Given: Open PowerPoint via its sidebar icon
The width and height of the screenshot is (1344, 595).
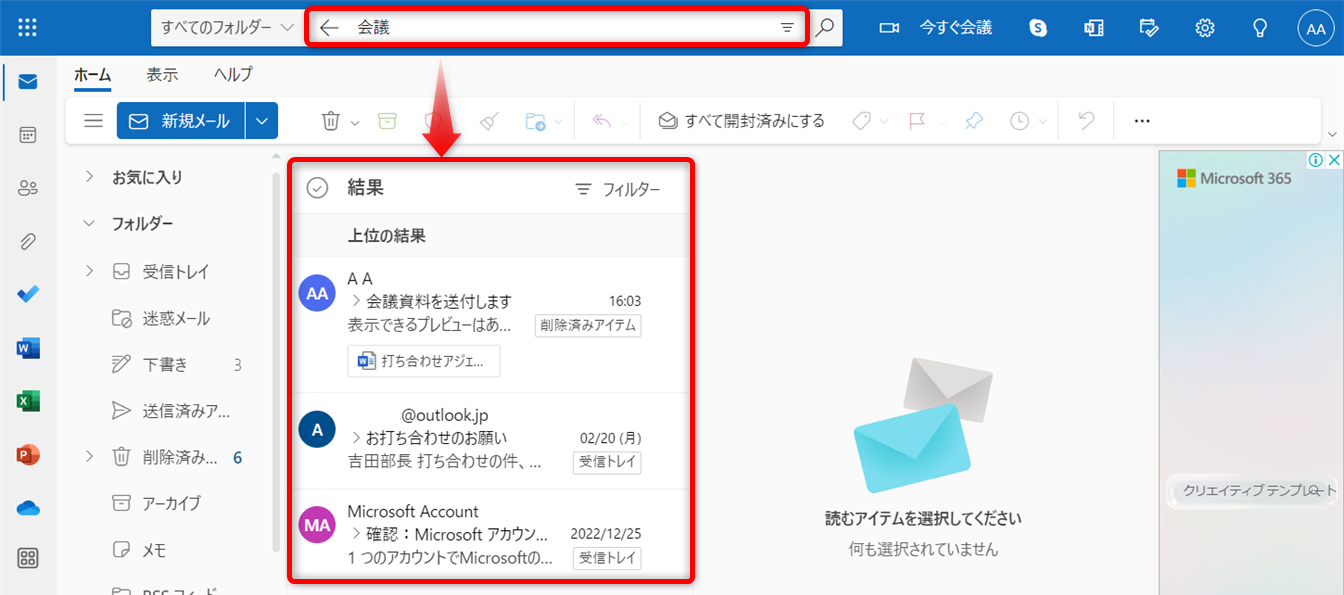Looking at the screenshot, I should (x=27, y=453).
